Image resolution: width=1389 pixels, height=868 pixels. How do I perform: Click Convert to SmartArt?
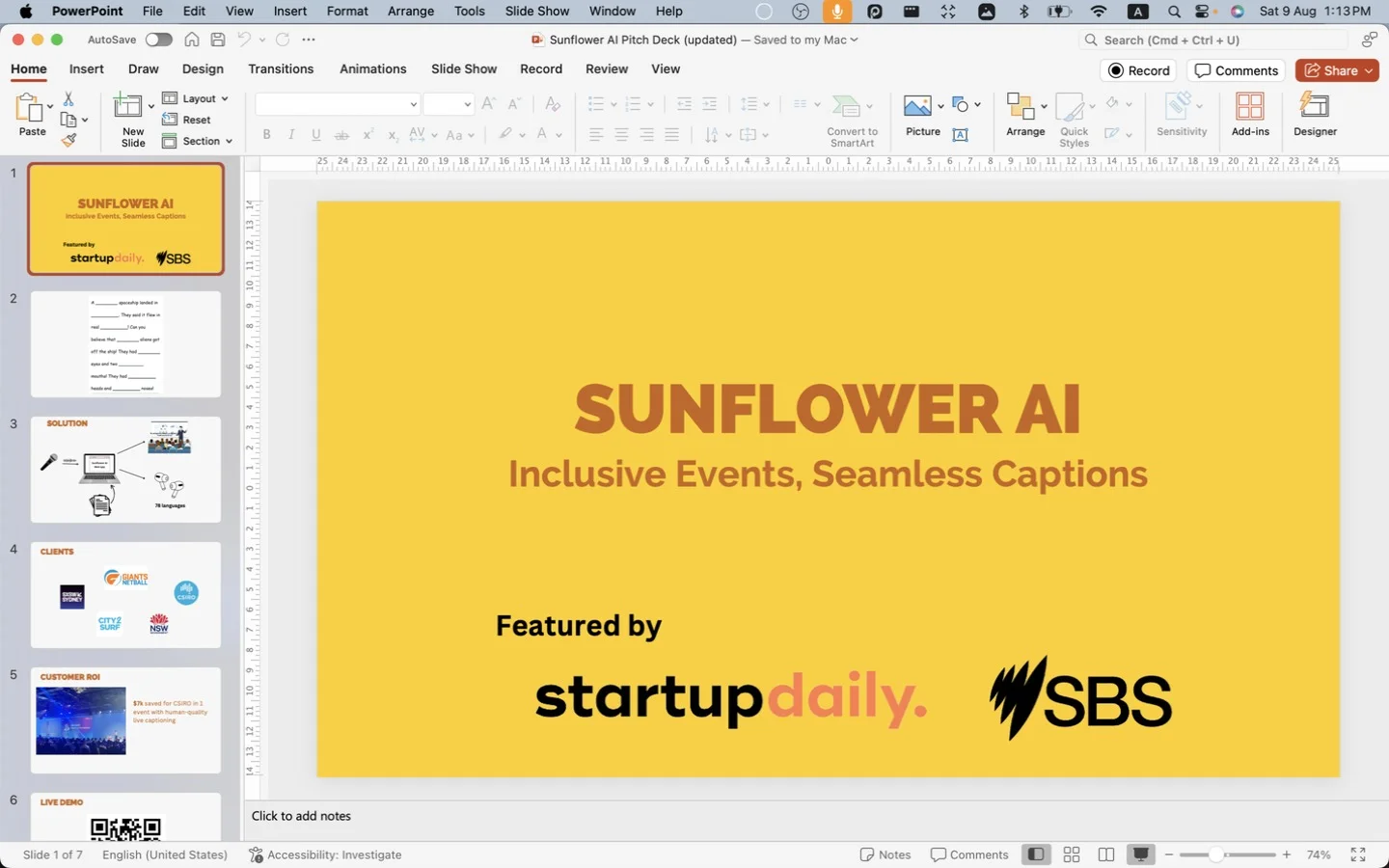852,121
